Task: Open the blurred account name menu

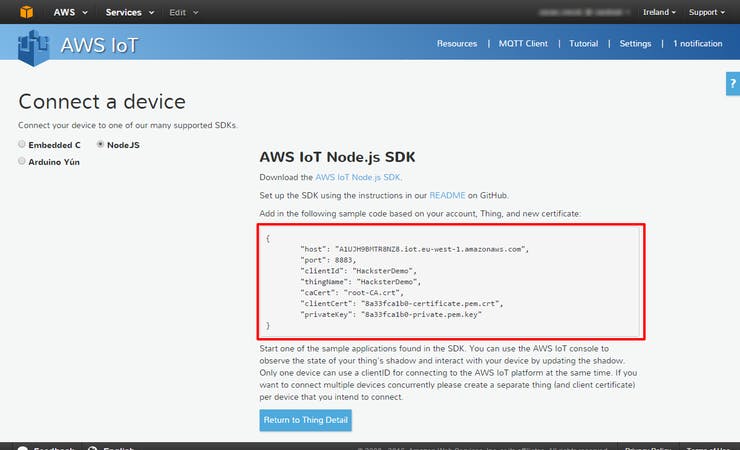Action: [x=578, y=12]
